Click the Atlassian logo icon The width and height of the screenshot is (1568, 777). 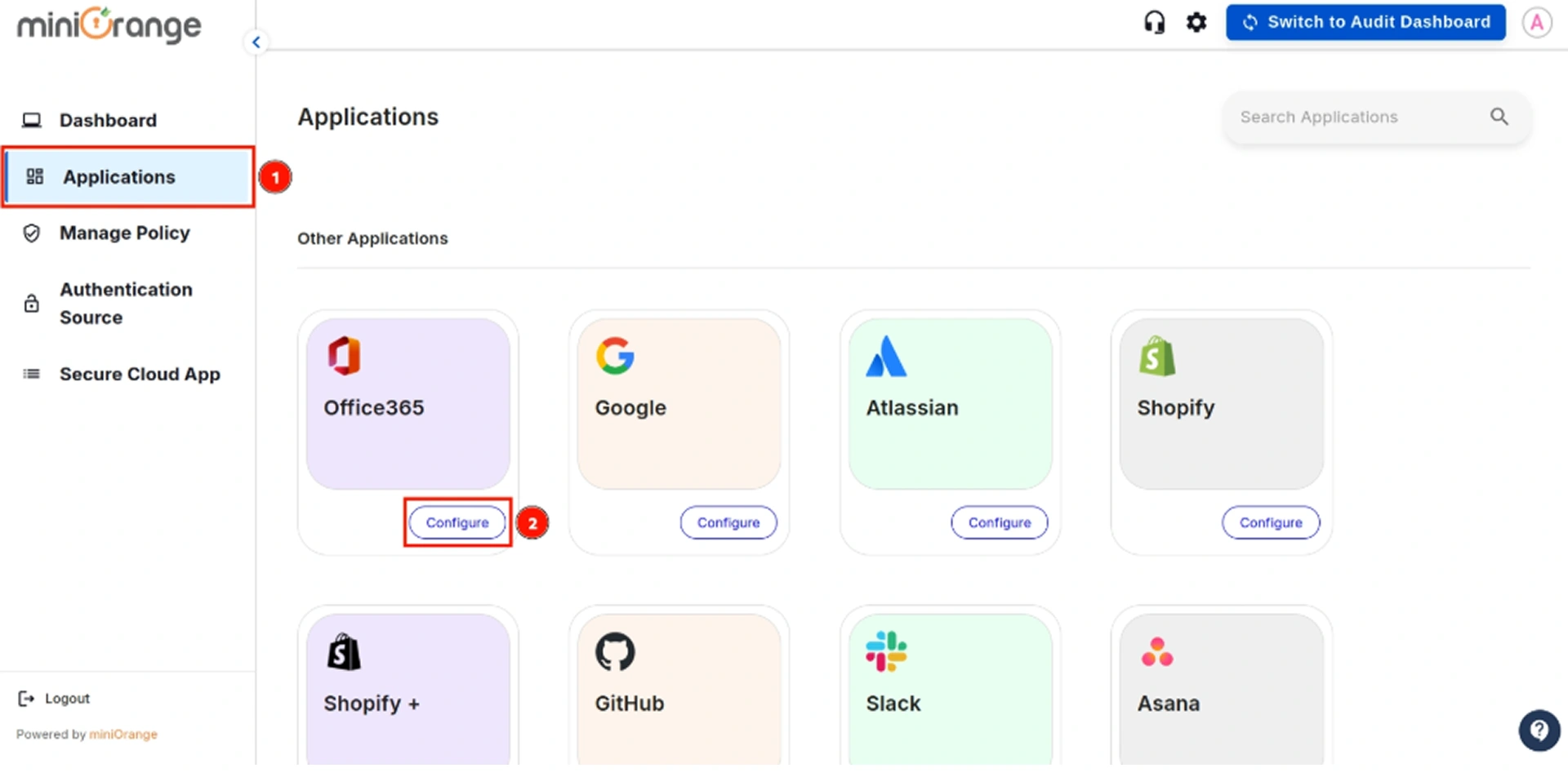coord(886,357)
